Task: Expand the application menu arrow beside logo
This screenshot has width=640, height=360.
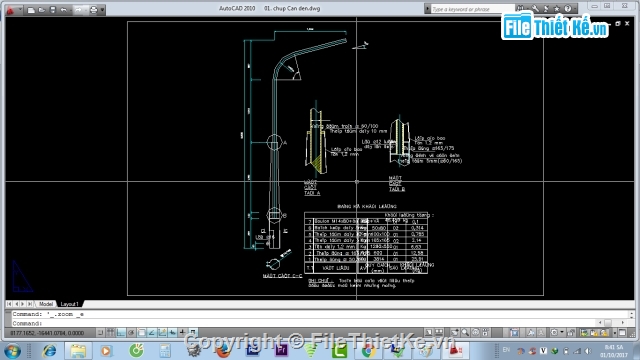Action: point(20,9)
